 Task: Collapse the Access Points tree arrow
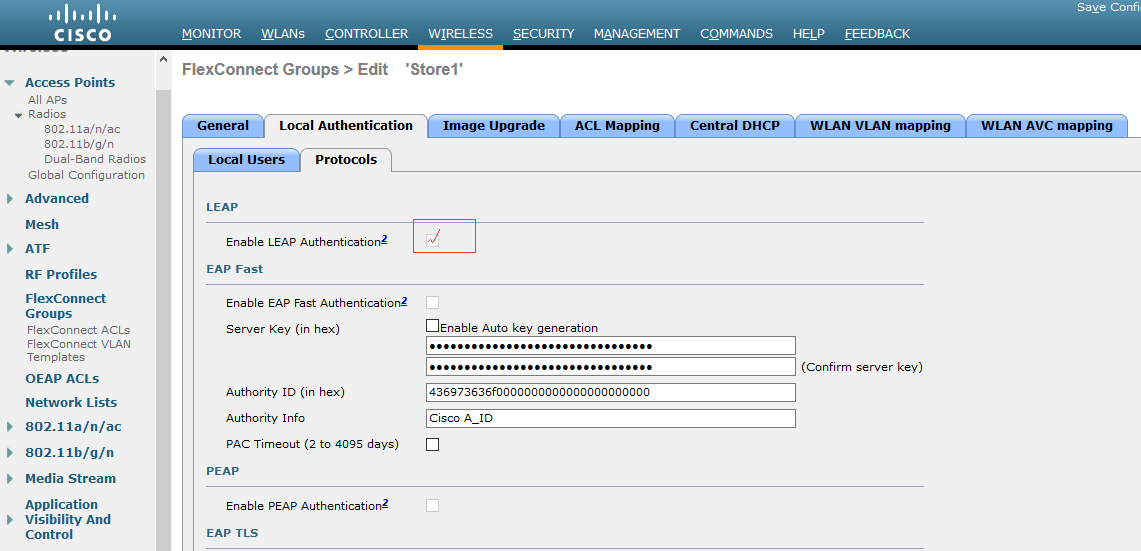[9, 83]
